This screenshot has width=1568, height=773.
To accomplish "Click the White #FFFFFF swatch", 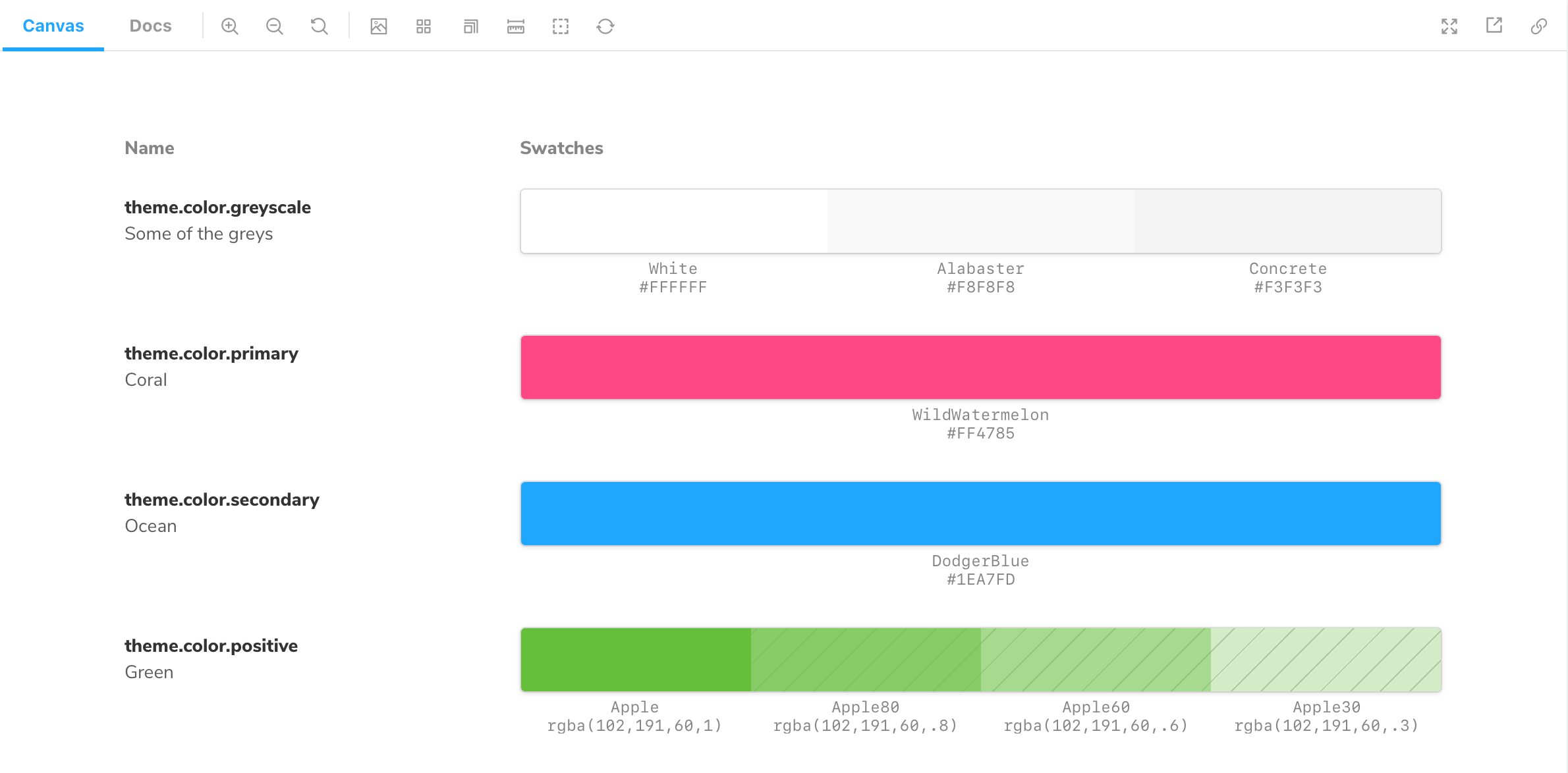I will tap(674, 221).
